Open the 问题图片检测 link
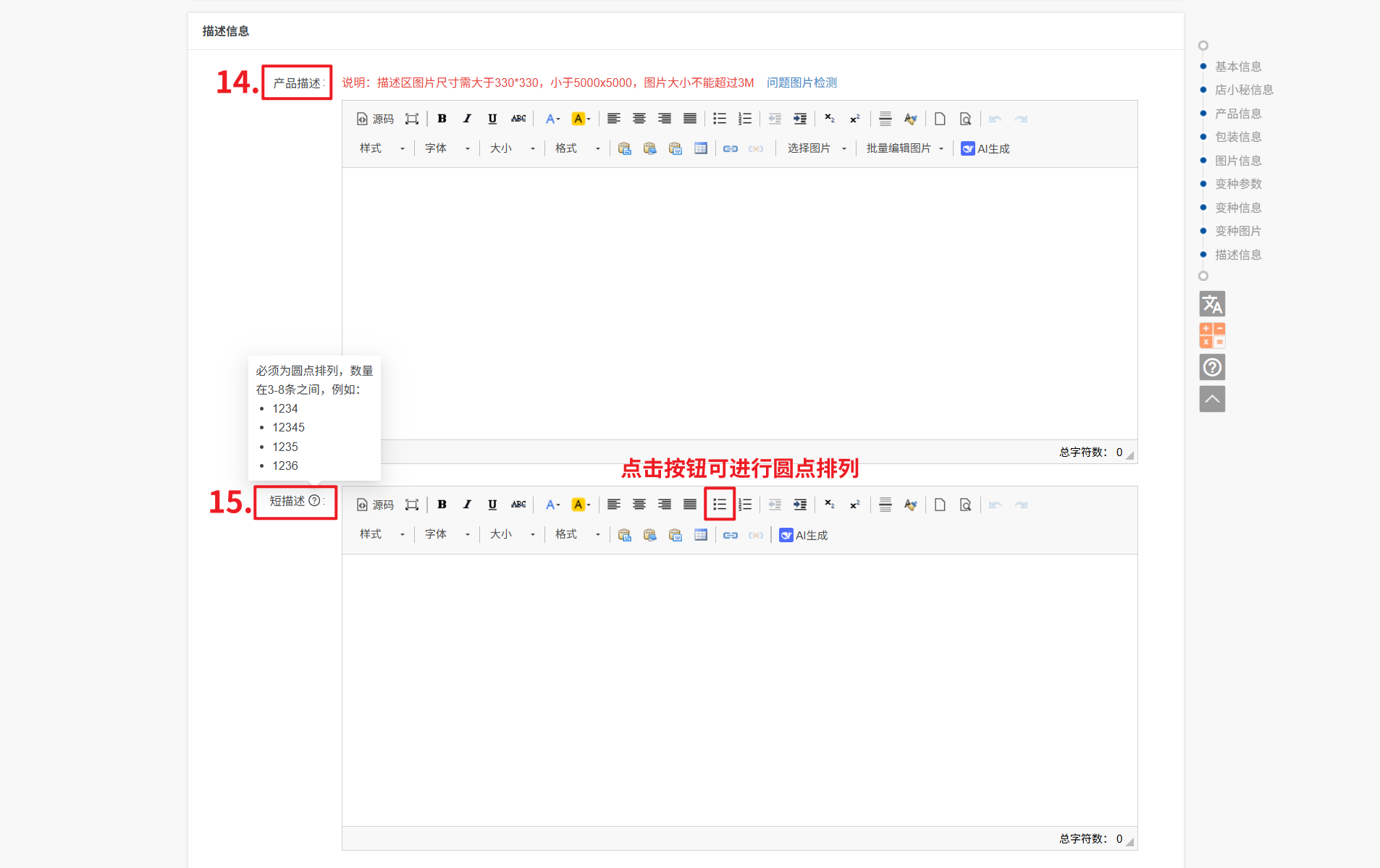The width and height of the screenshot is (1380, 868). pyautogui.click(x=802, y=83)
